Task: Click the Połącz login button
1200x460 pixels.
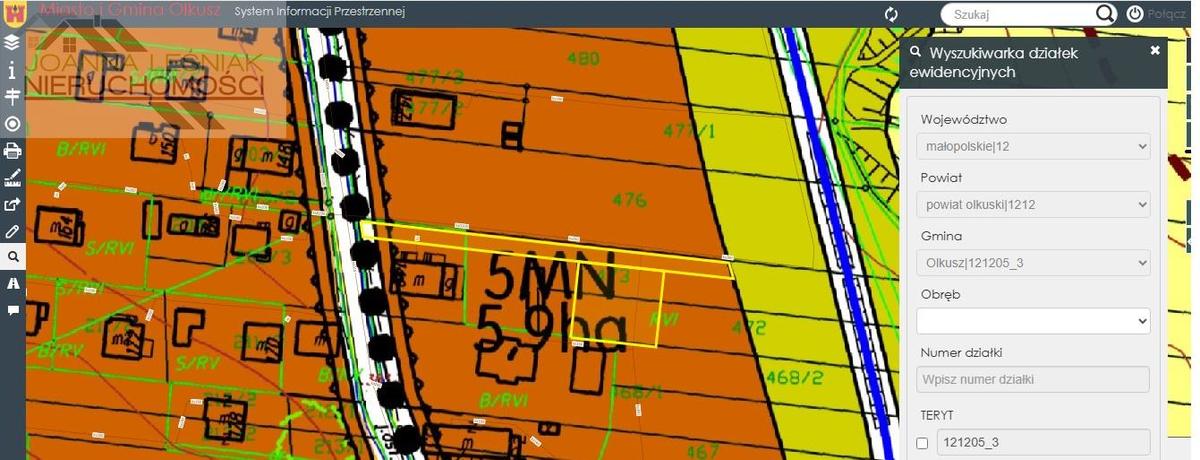Action: coord(1156,14)
